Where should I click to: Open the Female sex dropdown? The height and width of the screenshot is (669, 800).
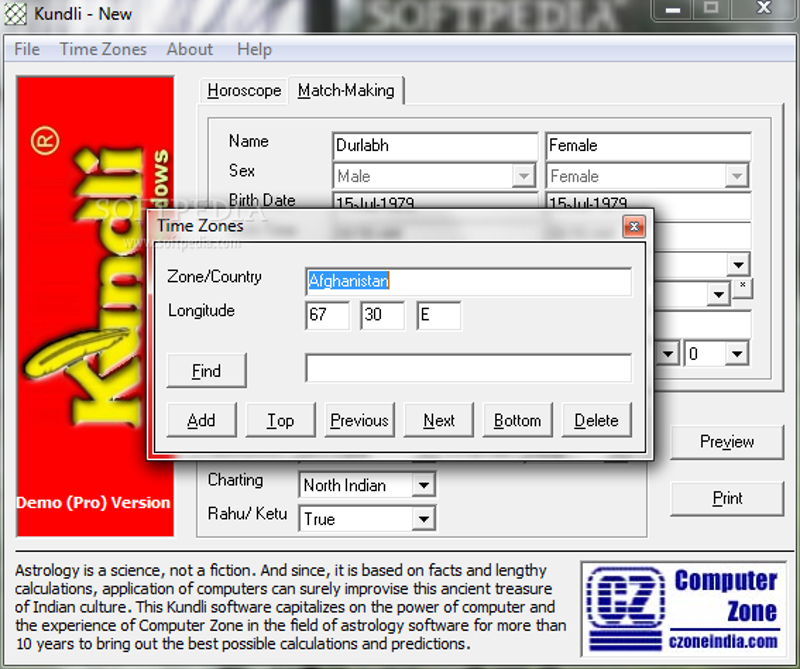pyautogui.click(x=736, y=176)
